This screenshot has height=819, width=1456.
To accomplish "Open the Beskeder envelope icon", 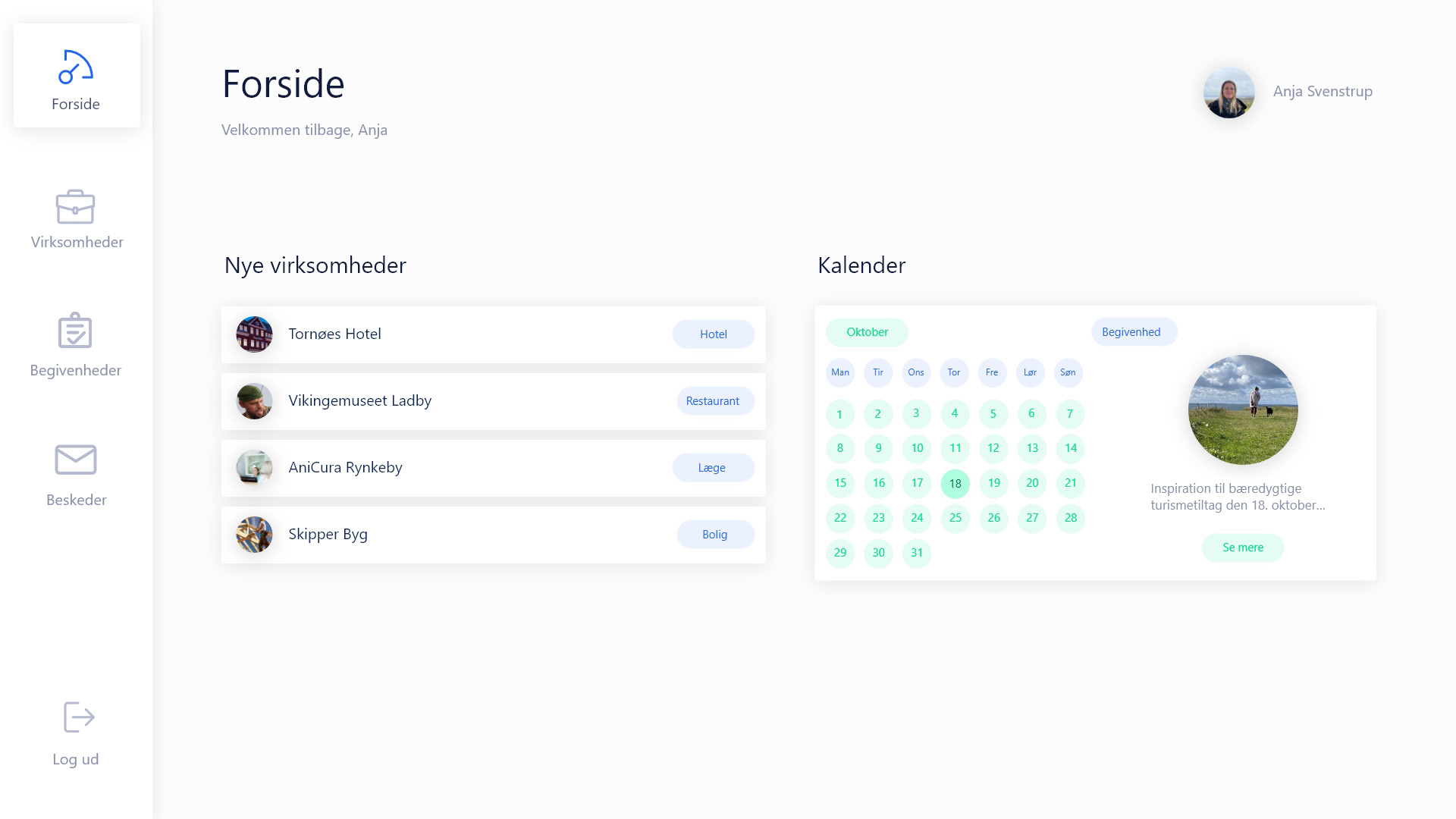I will [76, 460].
